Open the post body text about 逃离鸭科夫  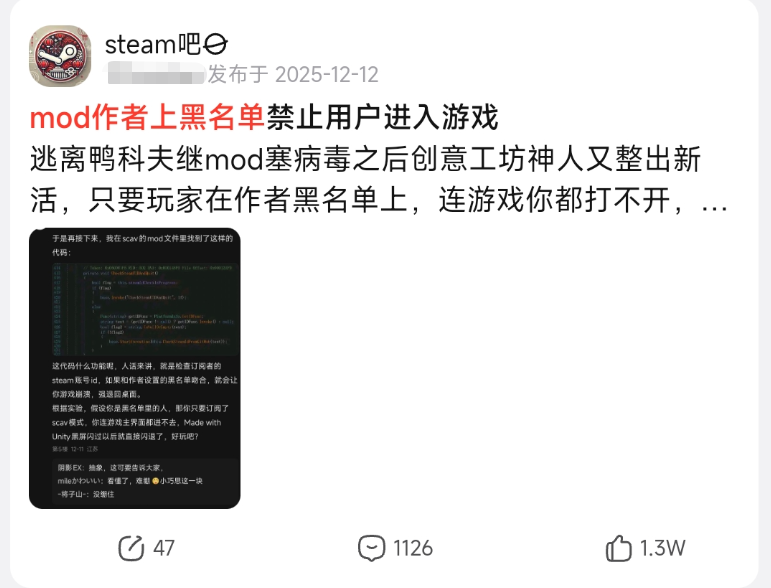click(379, 180)
